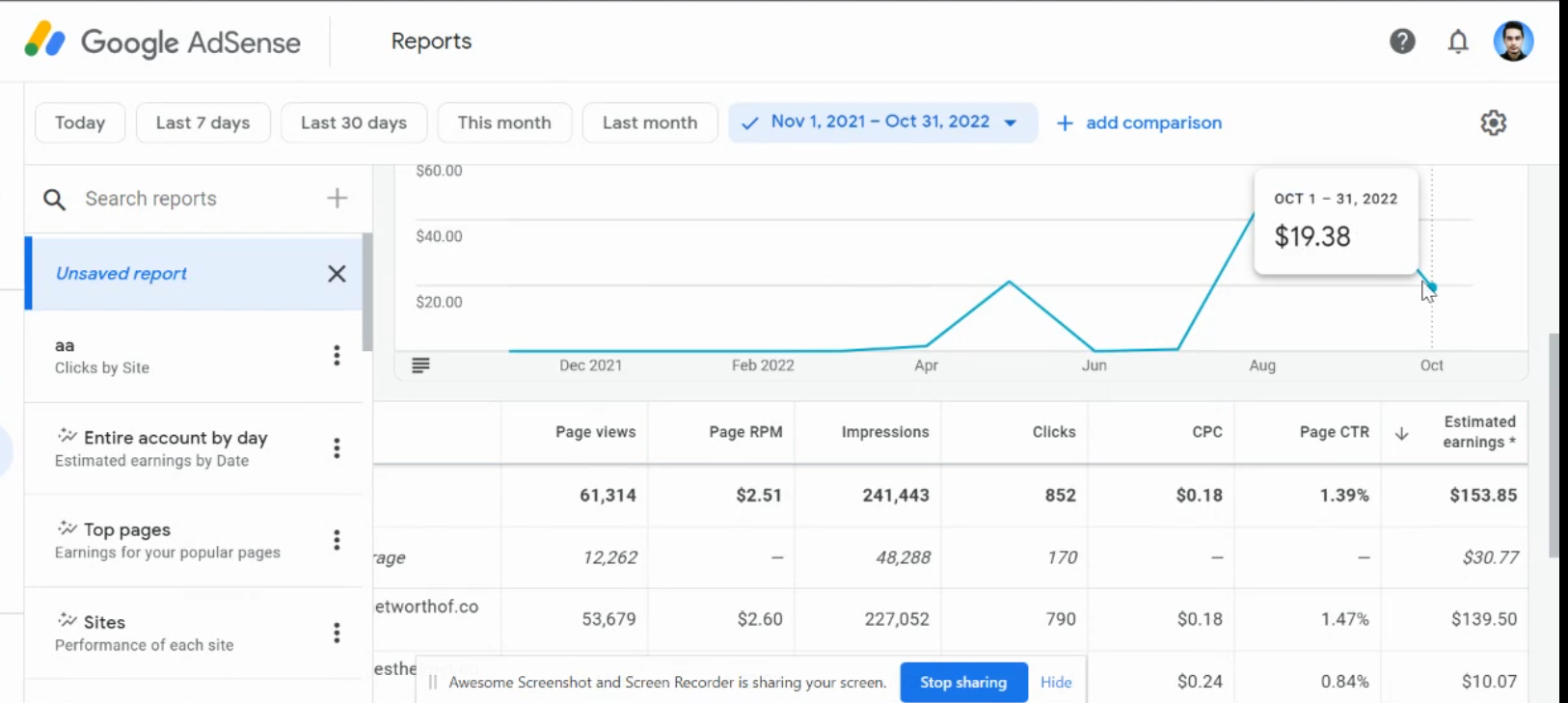Click the $30.77 earnings cell
Image resolution: width=1568 pixels, height=703 pixels.
click(x=1491, y=557)
